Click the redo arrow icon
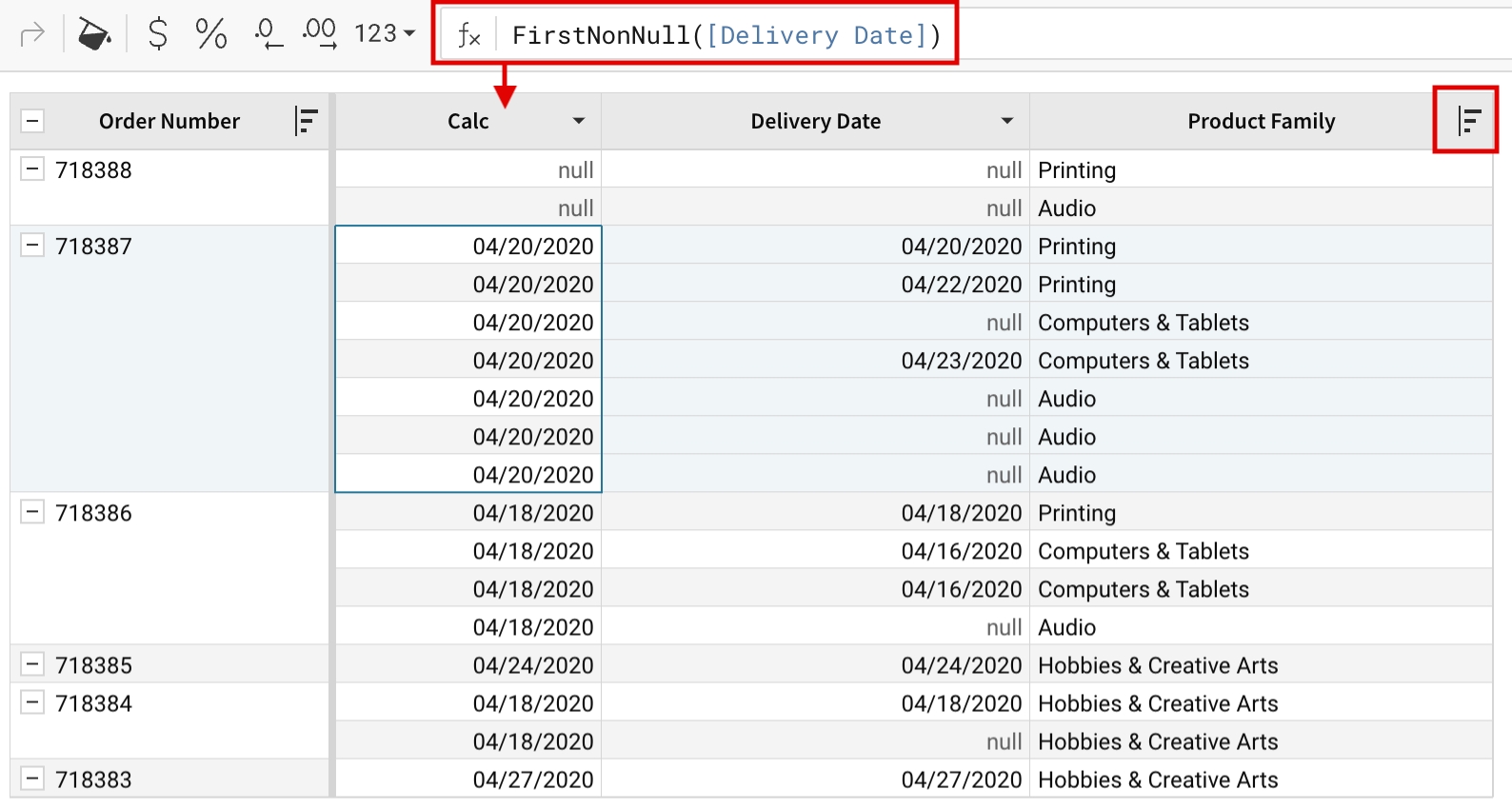The width and height of the screenshot is (1512, 809). (x=32, y=35)
